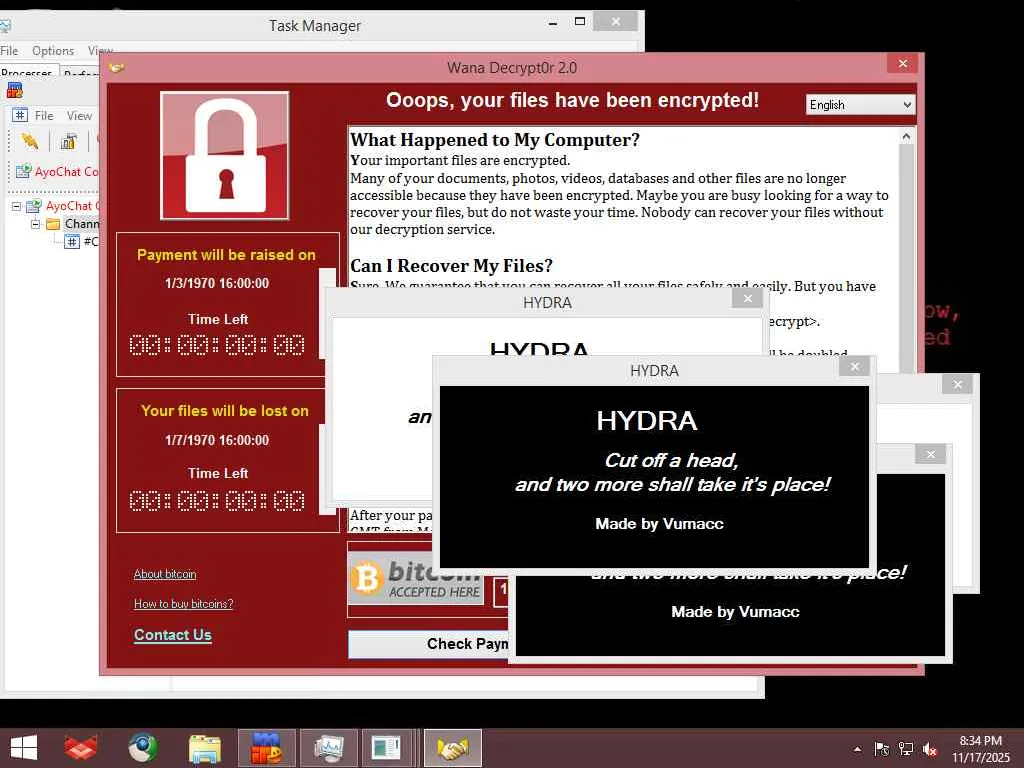Click the date 1/3/1970 16:00:00
This screenshot has height=768, width=1024.
click(x=217, y=283)
